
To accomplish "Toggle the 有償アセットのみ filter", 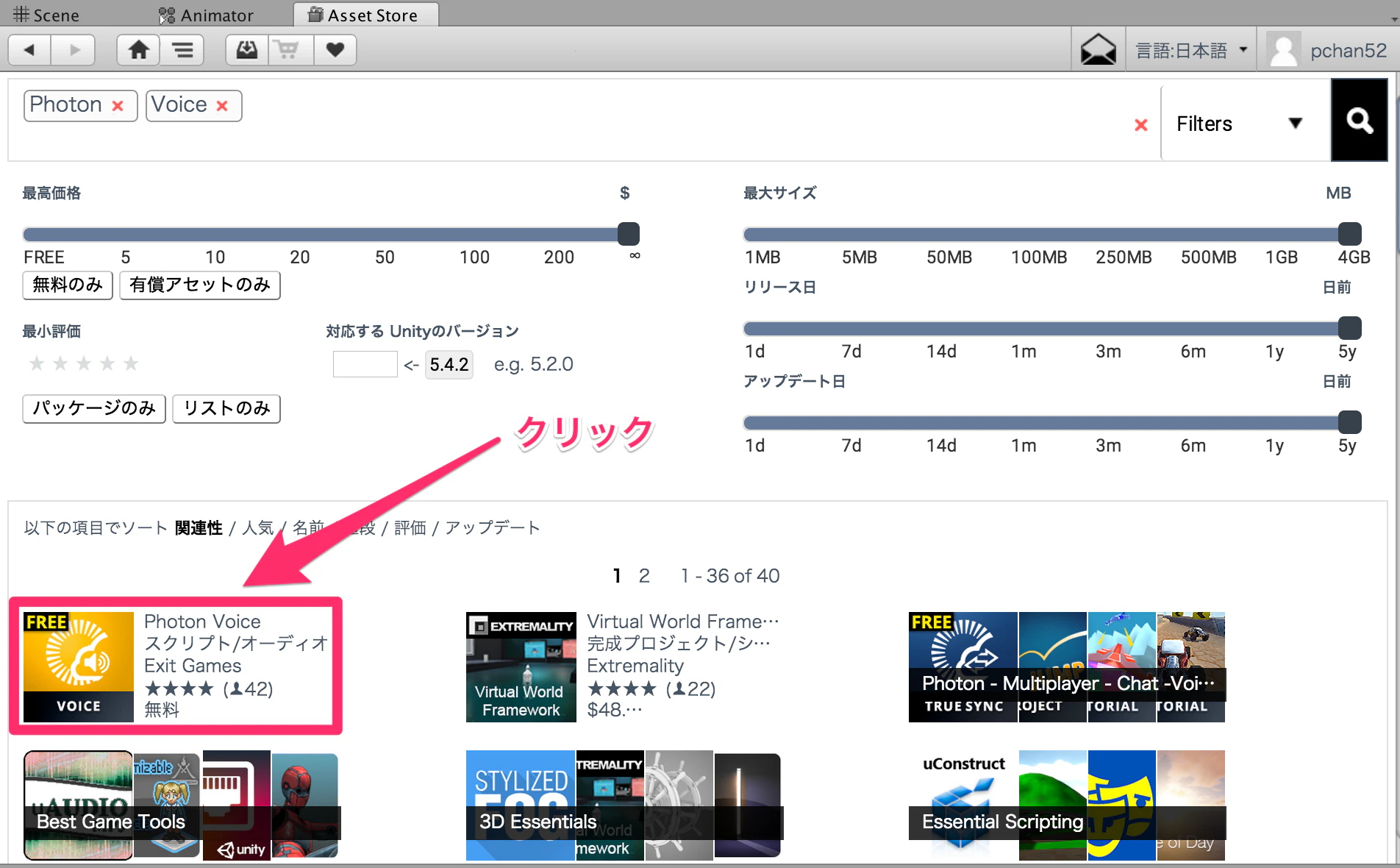I will click(200, 285).
